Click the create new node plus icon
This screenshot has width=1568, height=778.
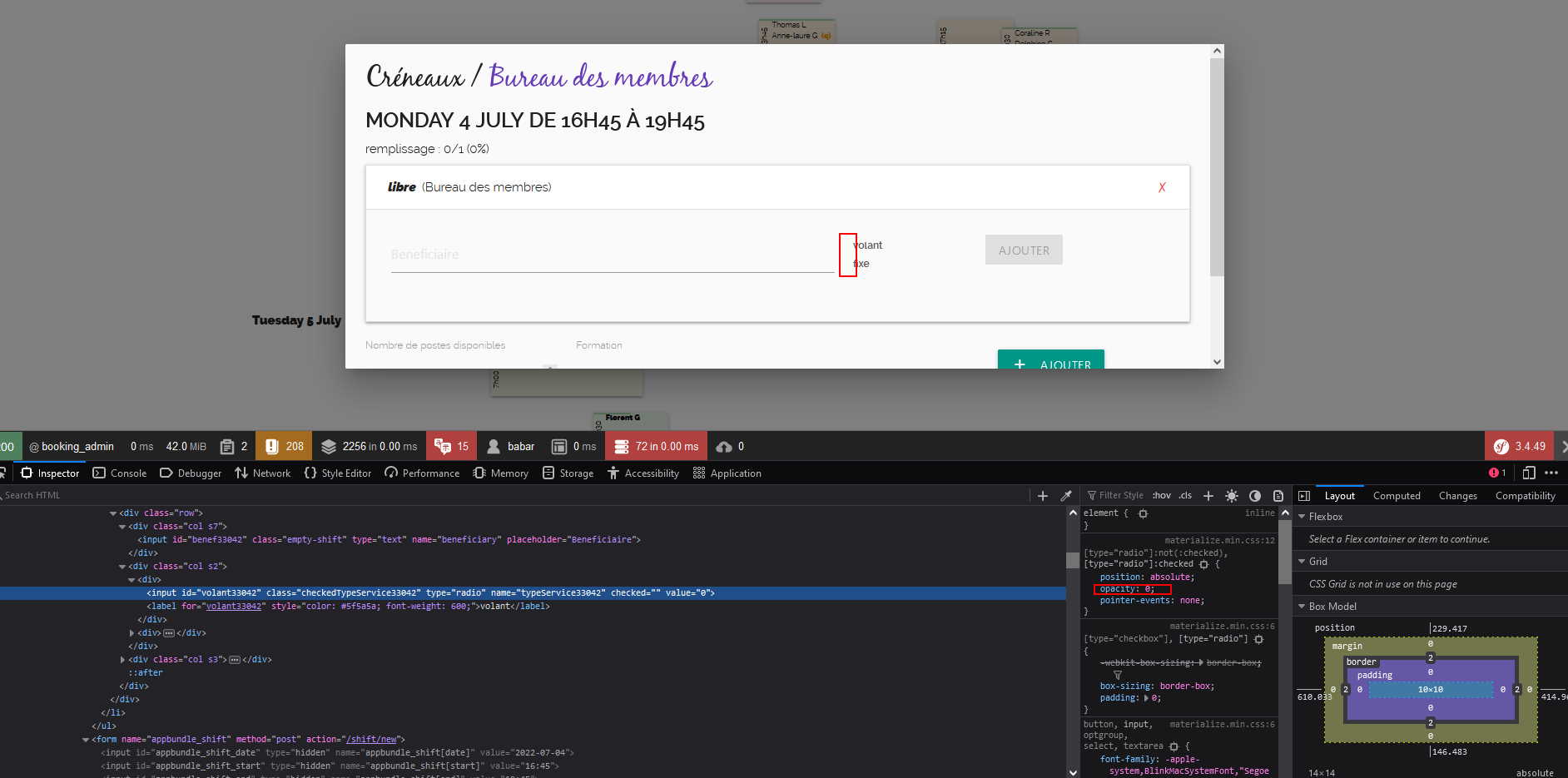tap(1043, 495)
